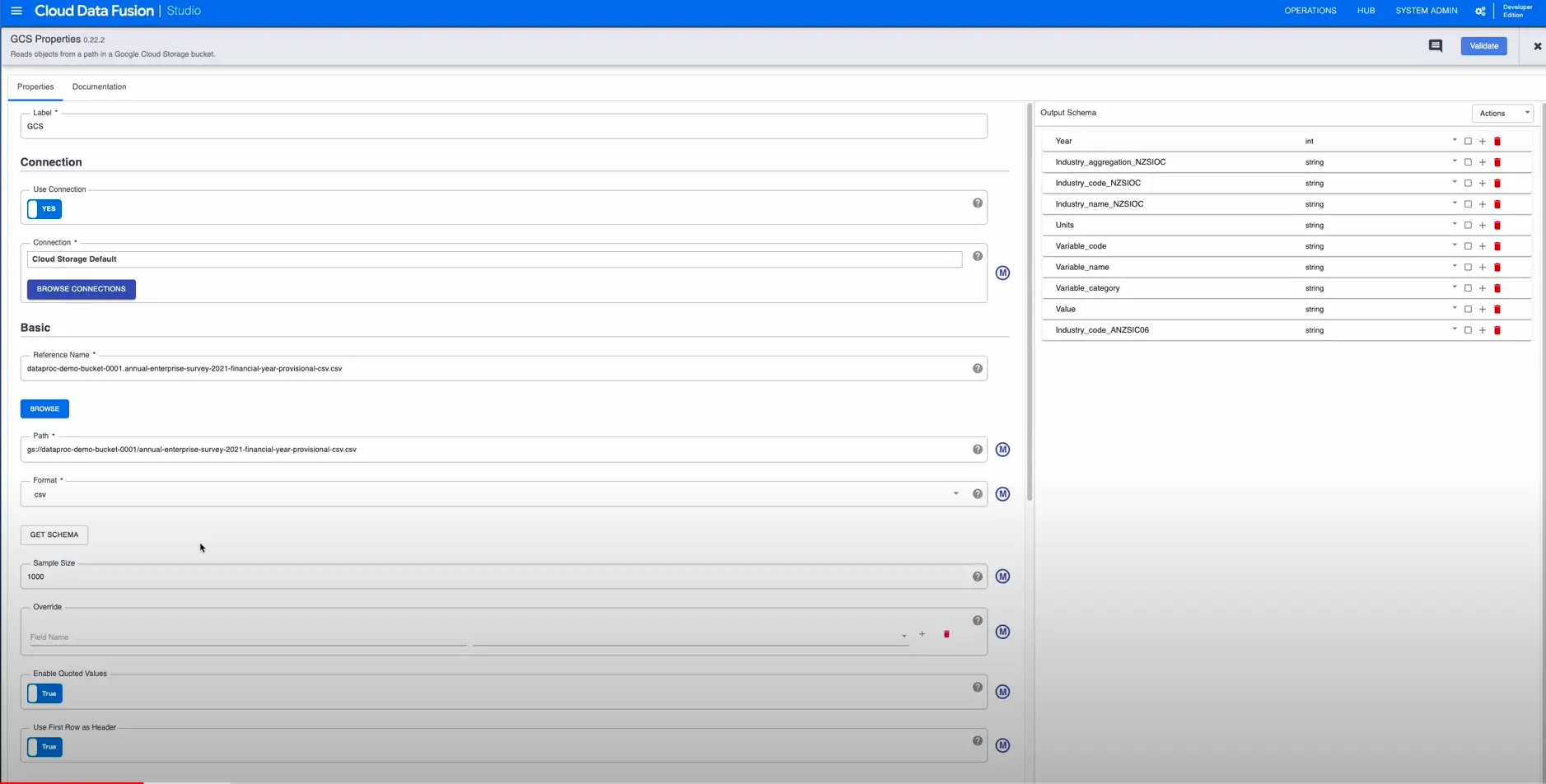Image resolution: width=1546 pixels, height=784 pixels.
Task: Check nullable box for Variable_name
Action: [1468, 268]
